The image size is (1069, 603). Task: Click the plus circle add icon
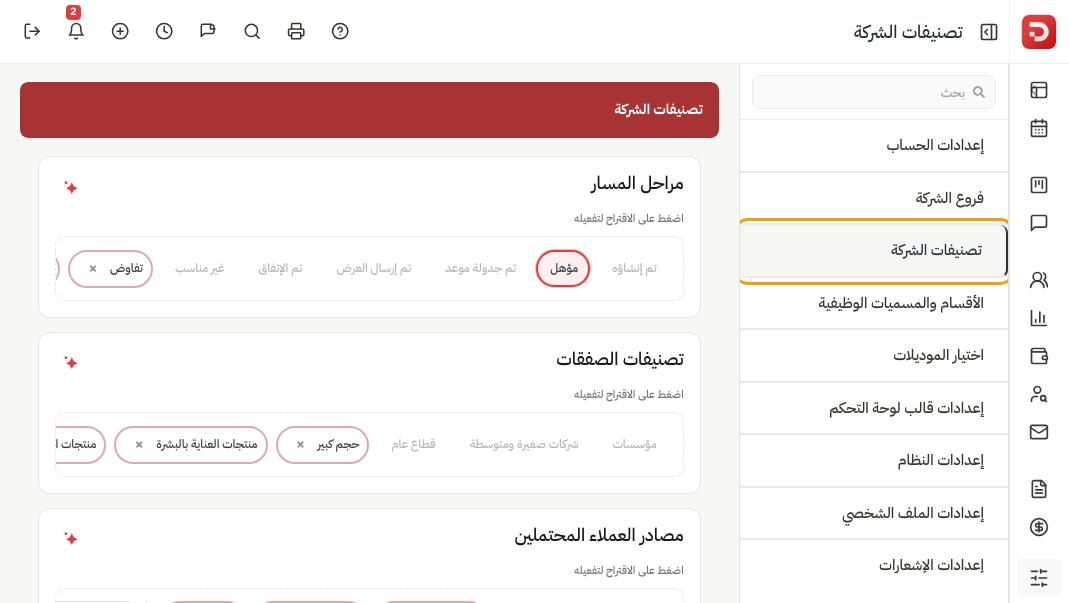tap(120, 31)
